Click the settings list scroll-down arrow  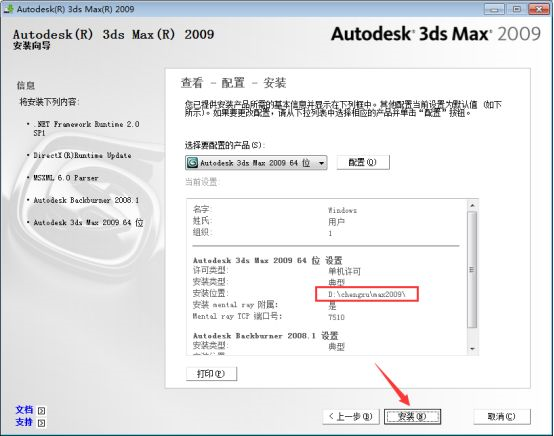(472, 349)
